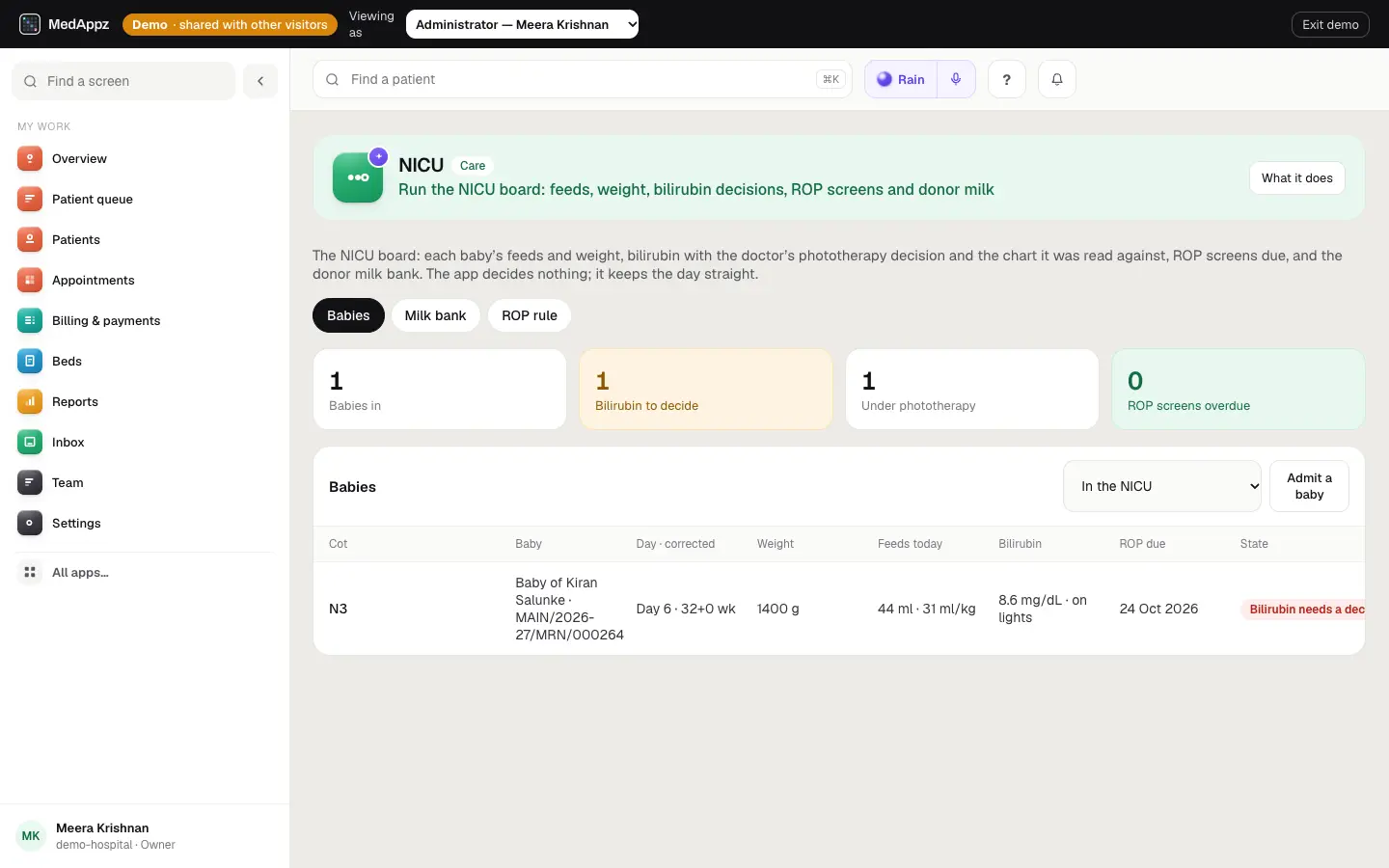1389x868 pixels.
Task: Click the Meera Krishnan profile avatar
Action: (x=31, y=836)
